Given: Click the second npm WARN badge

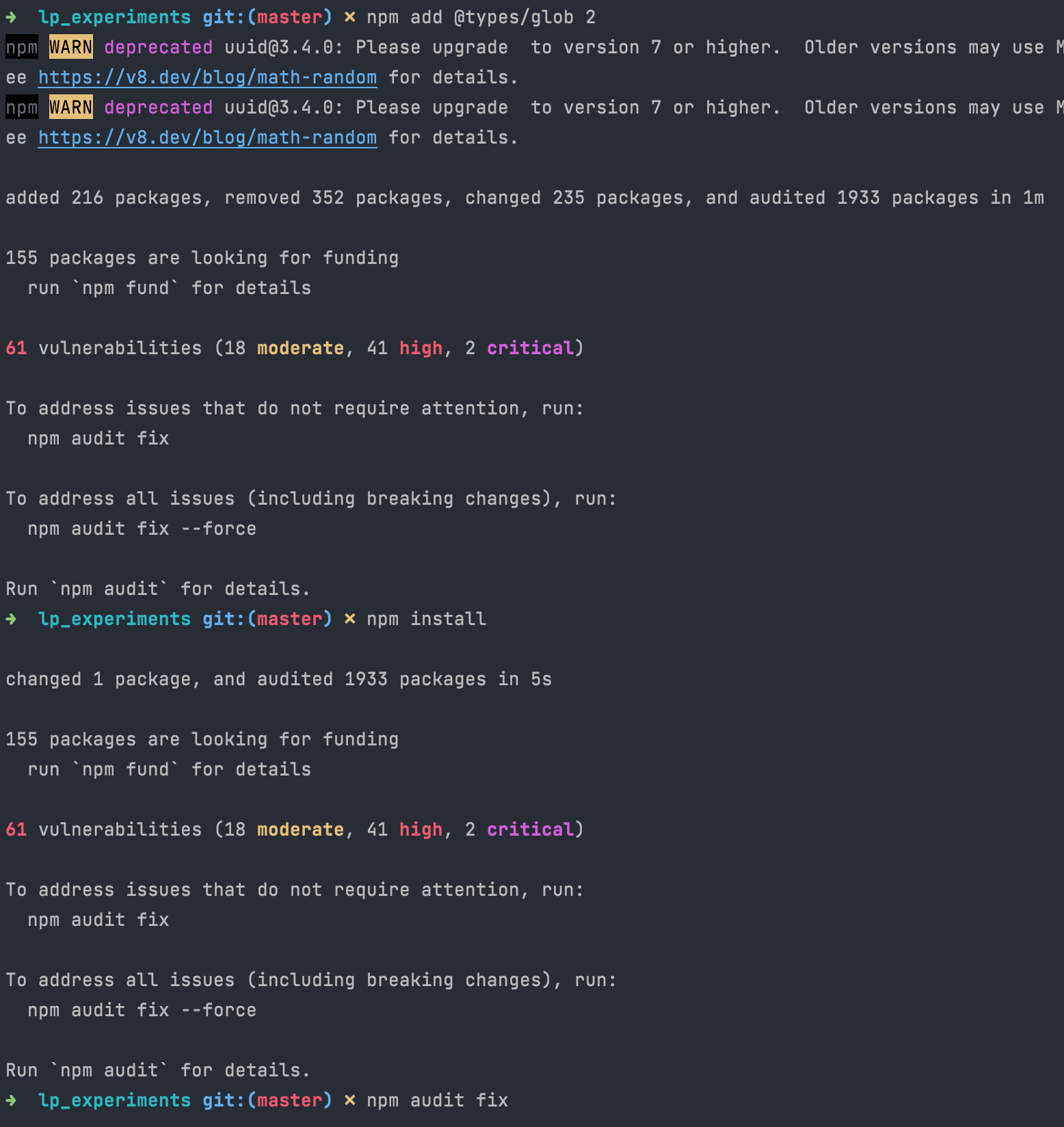Looking at the screenshot, I should [71, 107].
